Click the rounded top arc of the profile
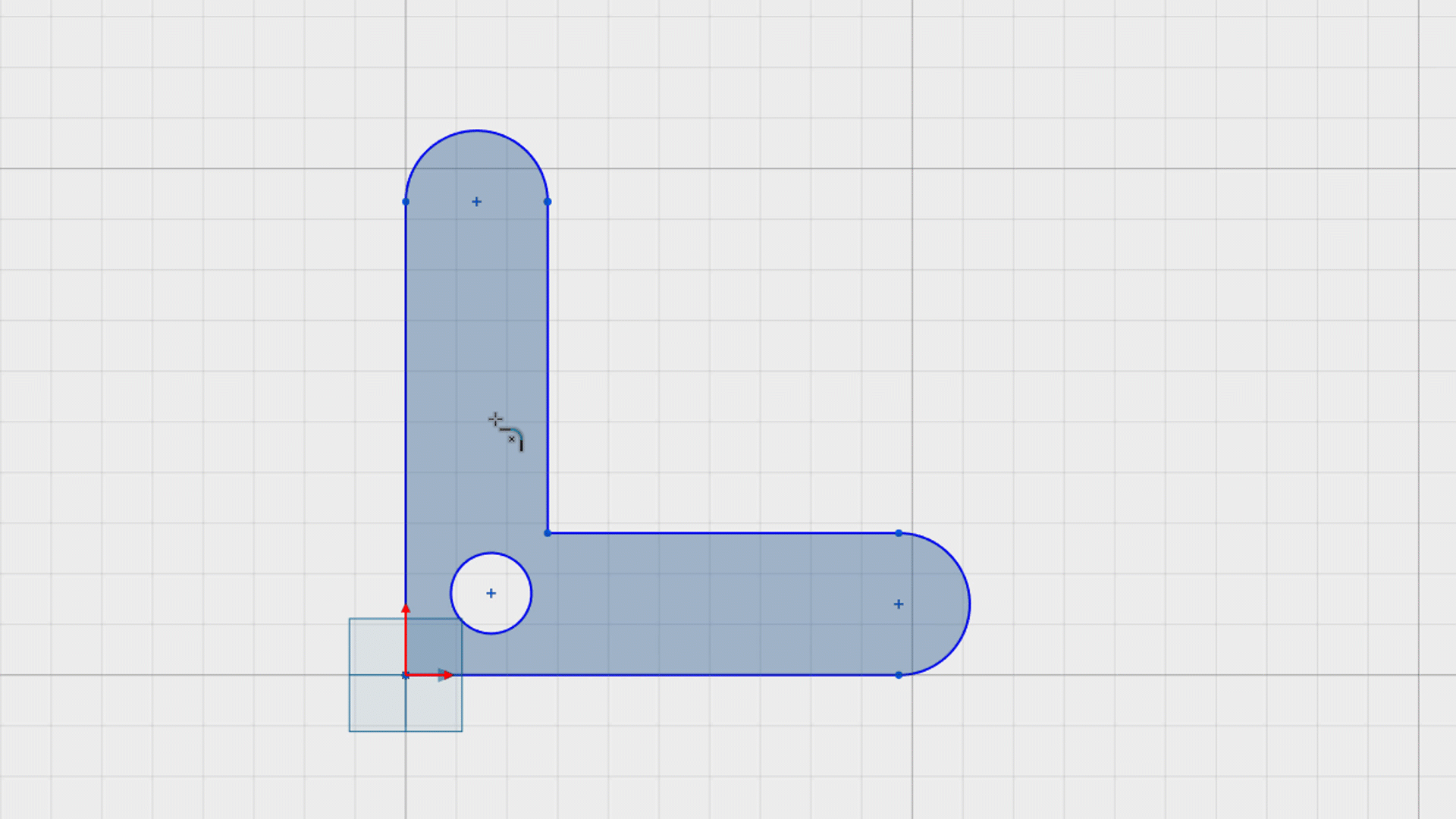Image resolution: width=1456 pixels, height=819 pixels. 476,130
